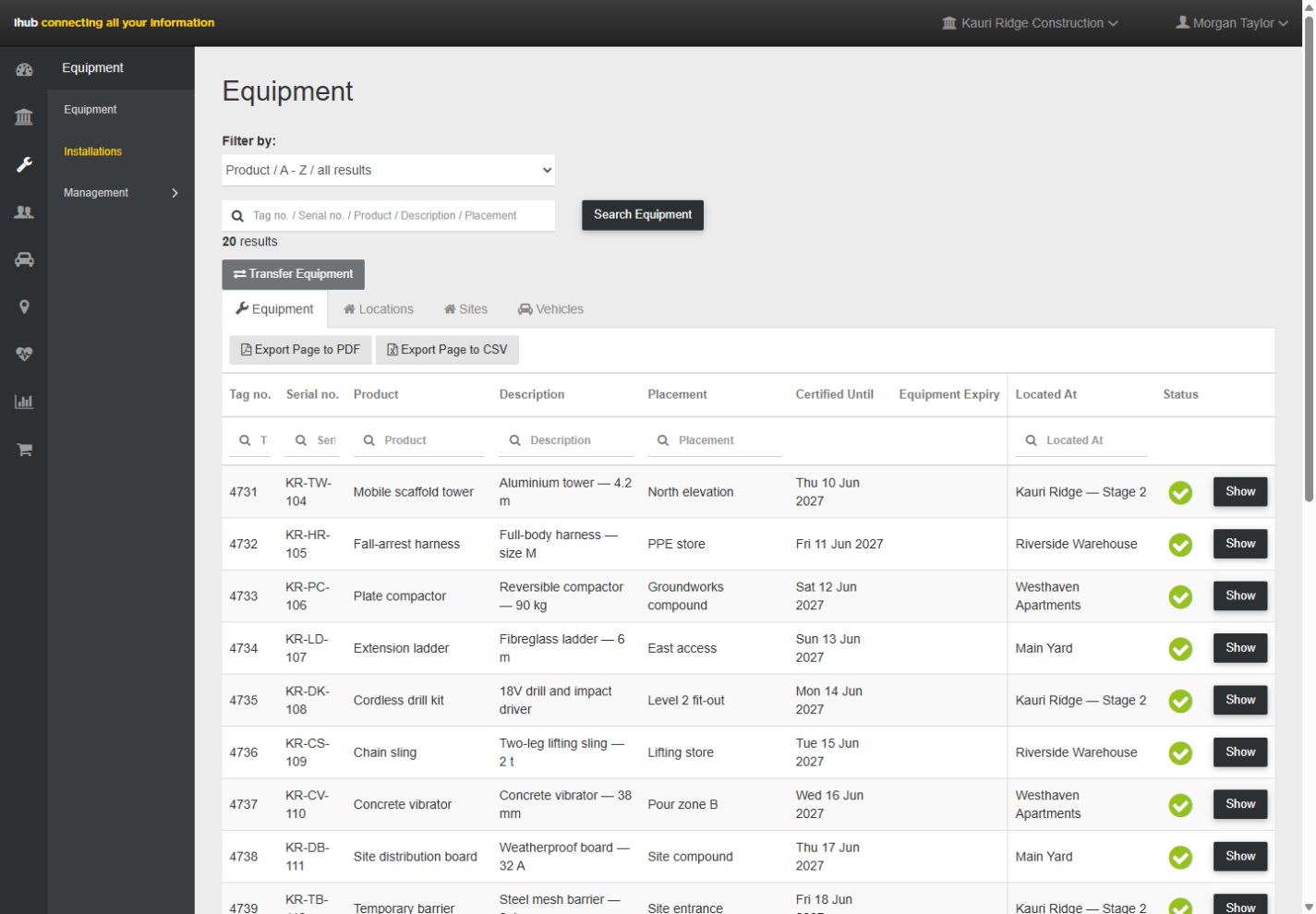This screenshot has width=1316, height=914.
Task: Click green status check for tag 4737
Action: coord(1180,805)
